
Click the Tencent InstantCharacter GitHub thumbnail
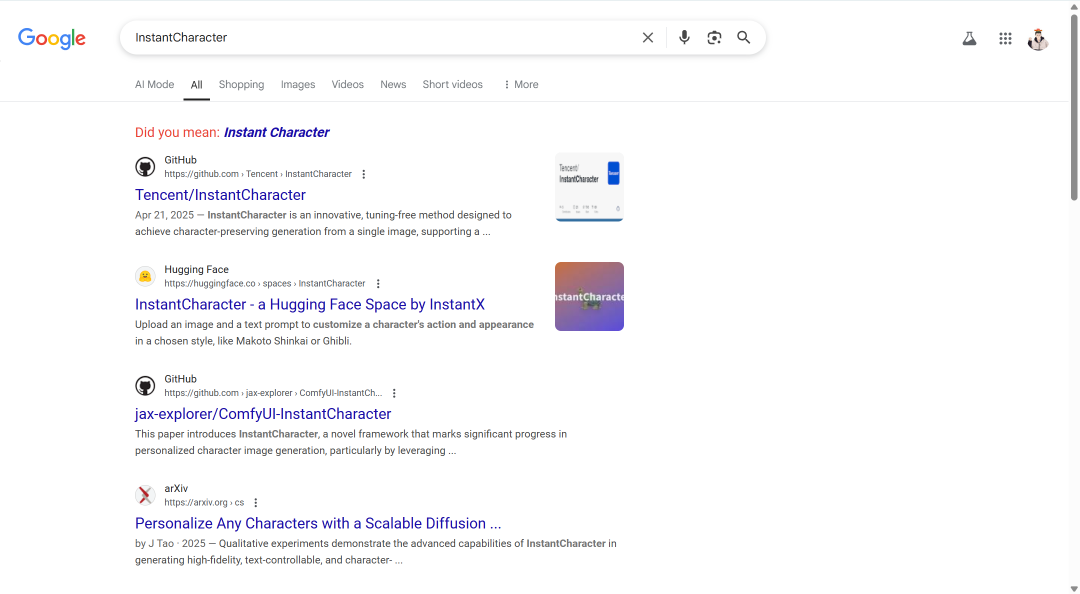[590, 187]
